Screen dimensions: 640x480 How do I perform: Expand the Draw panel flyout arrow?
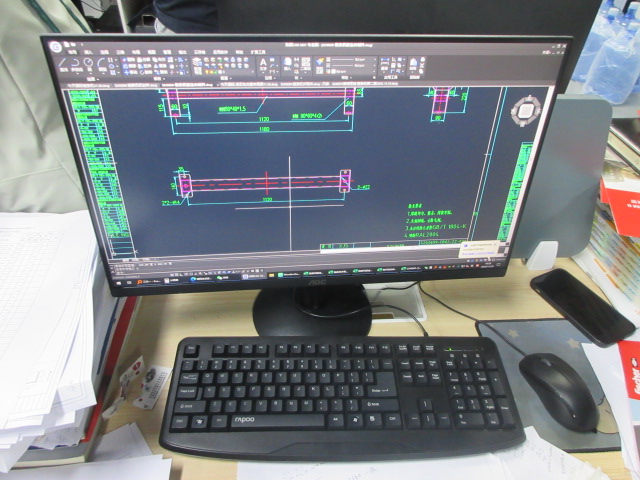click(99, 79)
